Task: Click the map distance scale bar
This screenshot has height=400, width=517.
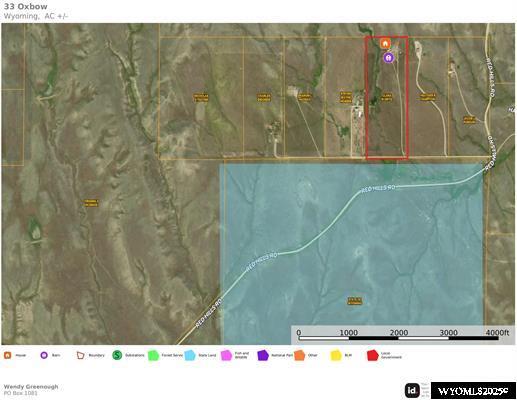Action: (x=398, y=338)
